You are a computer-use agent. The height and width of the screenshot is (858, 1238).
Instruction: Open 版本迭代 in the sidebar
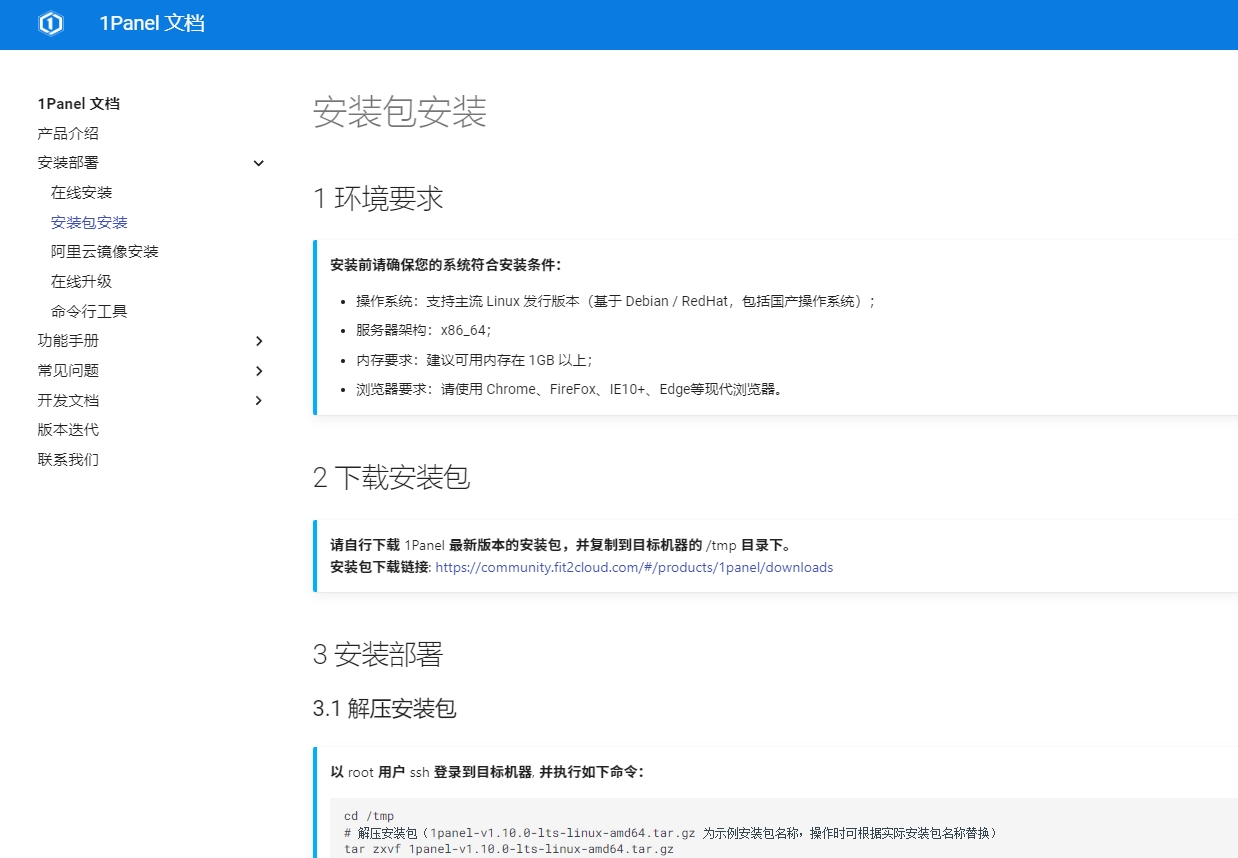click(68, 430)
